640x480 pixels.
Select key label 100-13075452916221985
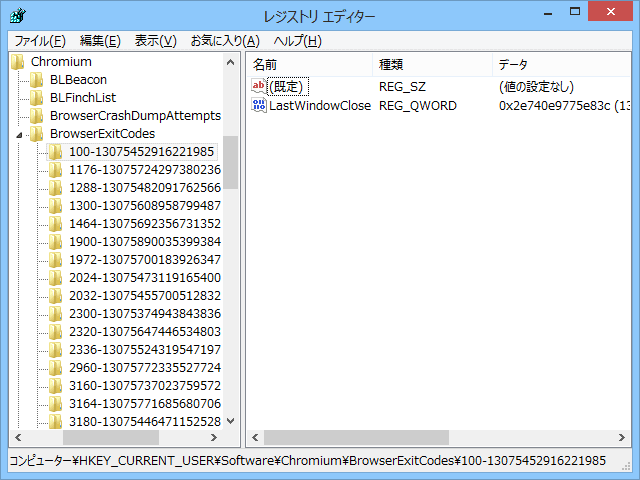pyautogui.click(x=141, y=152)
